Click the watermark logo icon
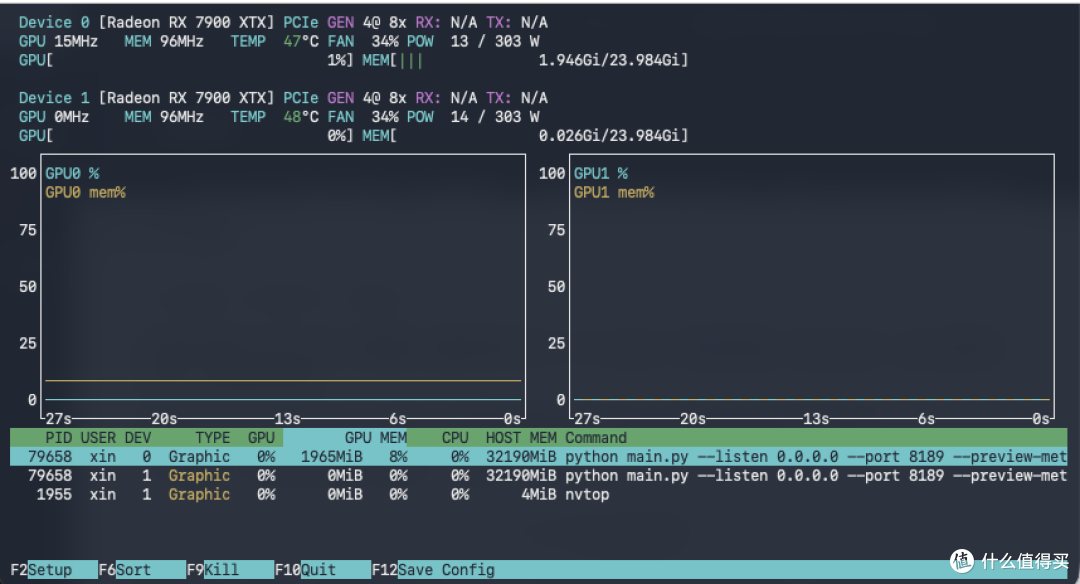1080x584 pixels. point(962,561)
